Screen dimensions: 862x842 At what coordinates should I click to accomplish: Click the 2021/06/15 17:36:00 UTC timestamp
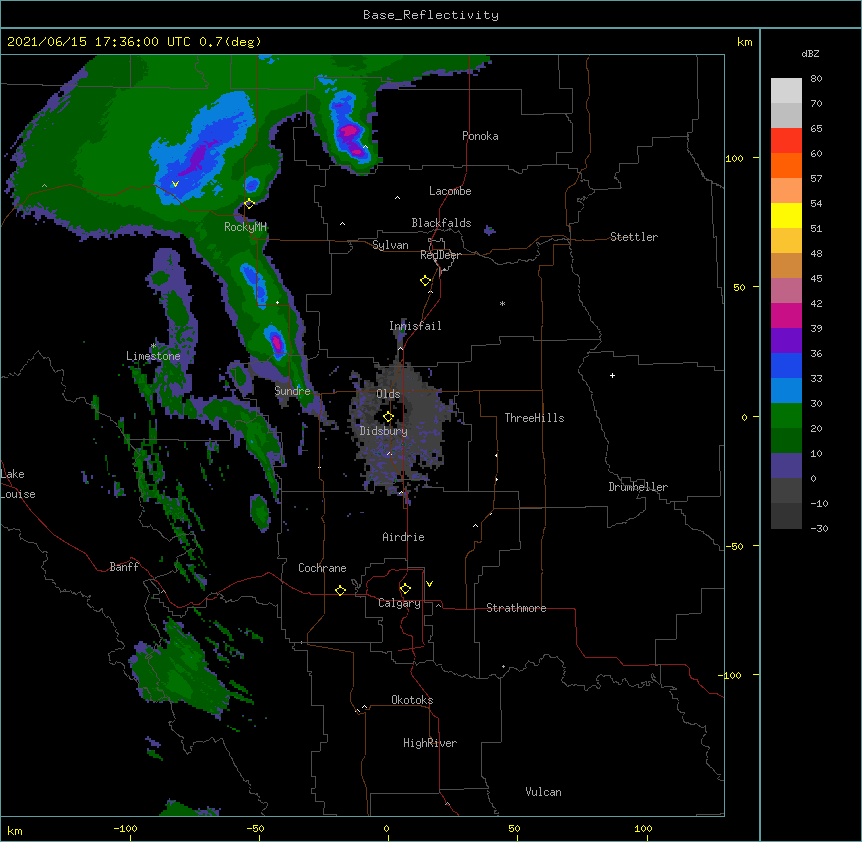[x=99, y=42]
